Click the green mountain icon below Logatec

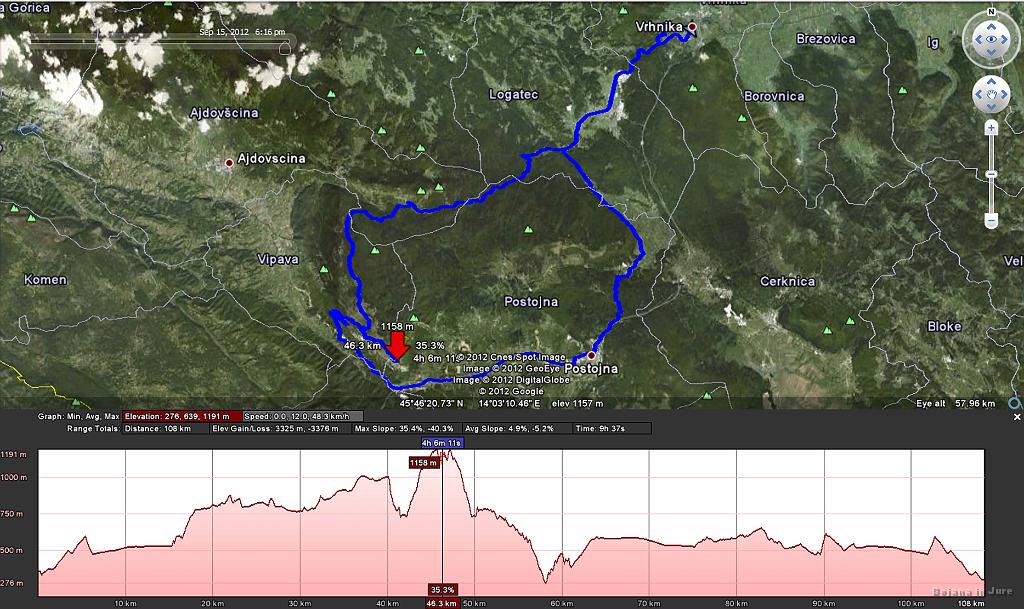pyautogui.click(x=528, y=230)
